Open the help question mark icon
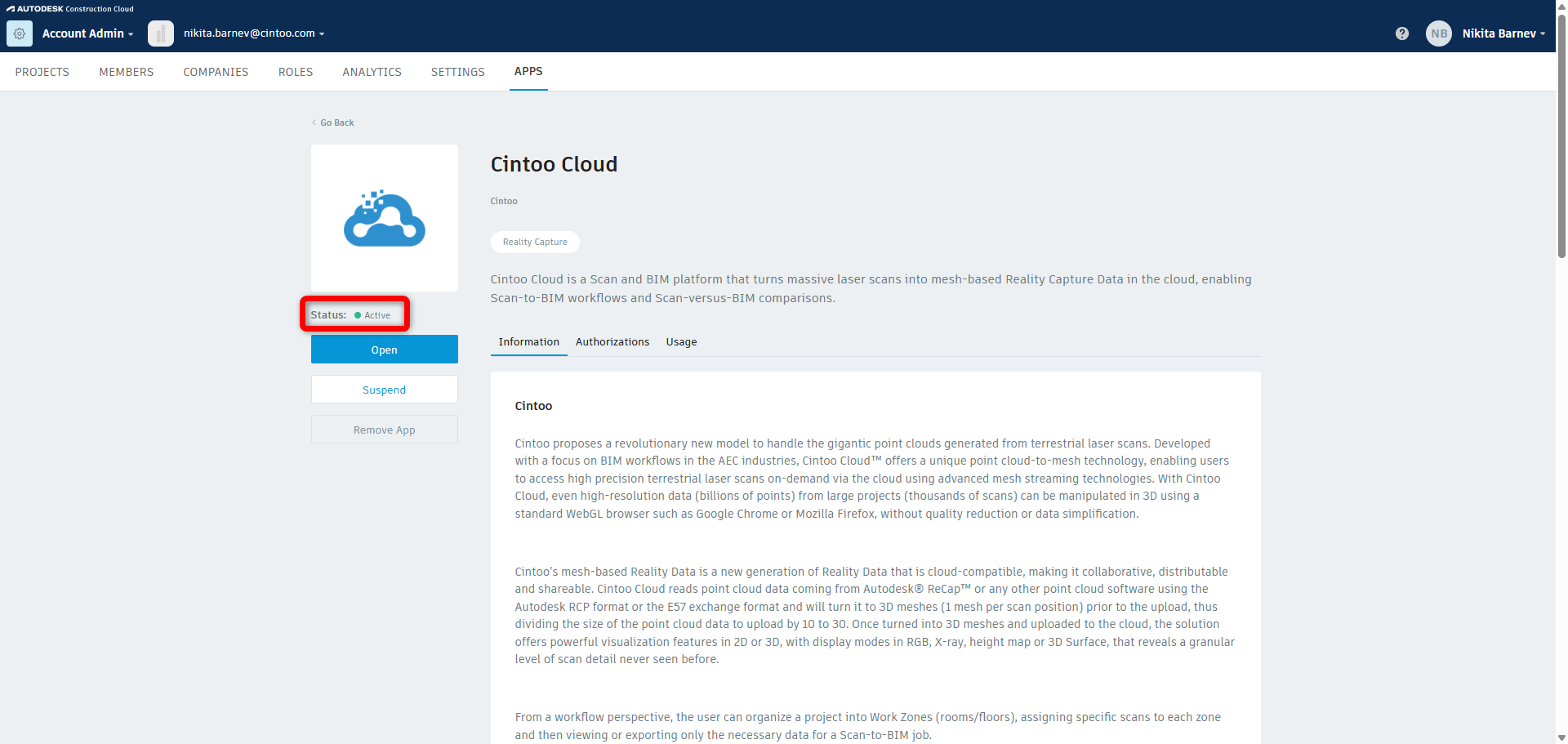This screenshot has height=744, width=1568. 1402,33
